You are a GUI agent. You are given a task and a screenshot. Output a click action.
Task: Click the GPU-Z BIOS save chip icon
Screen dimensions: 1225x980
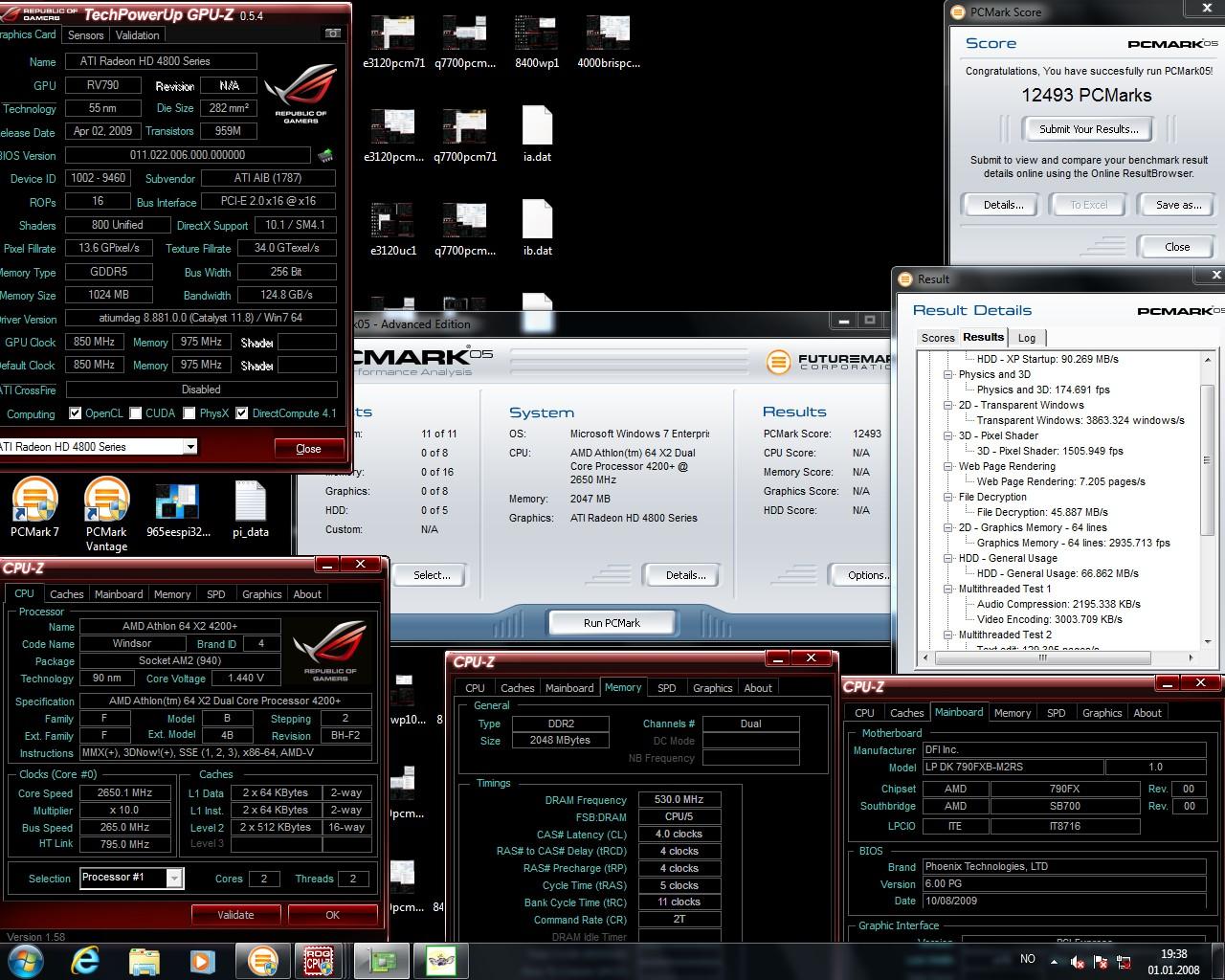tap(325, 155)
